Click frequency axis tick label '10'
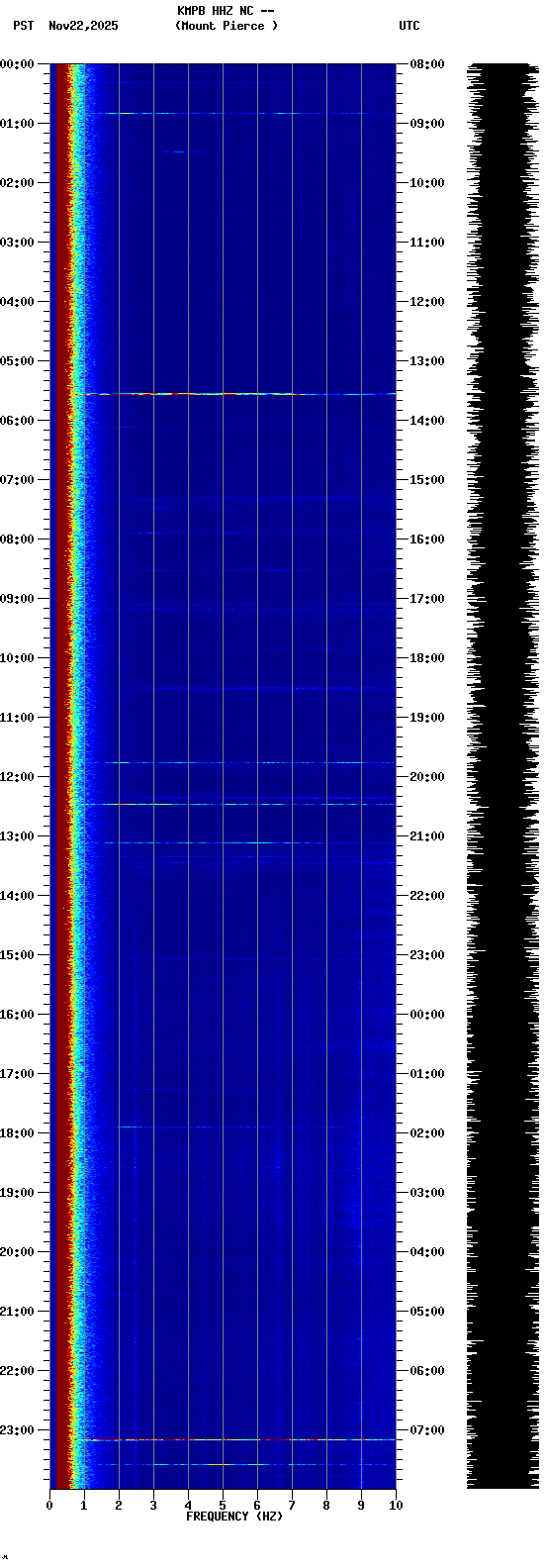The width and height of the screenshot is (546, 1568). point(396,1506)
